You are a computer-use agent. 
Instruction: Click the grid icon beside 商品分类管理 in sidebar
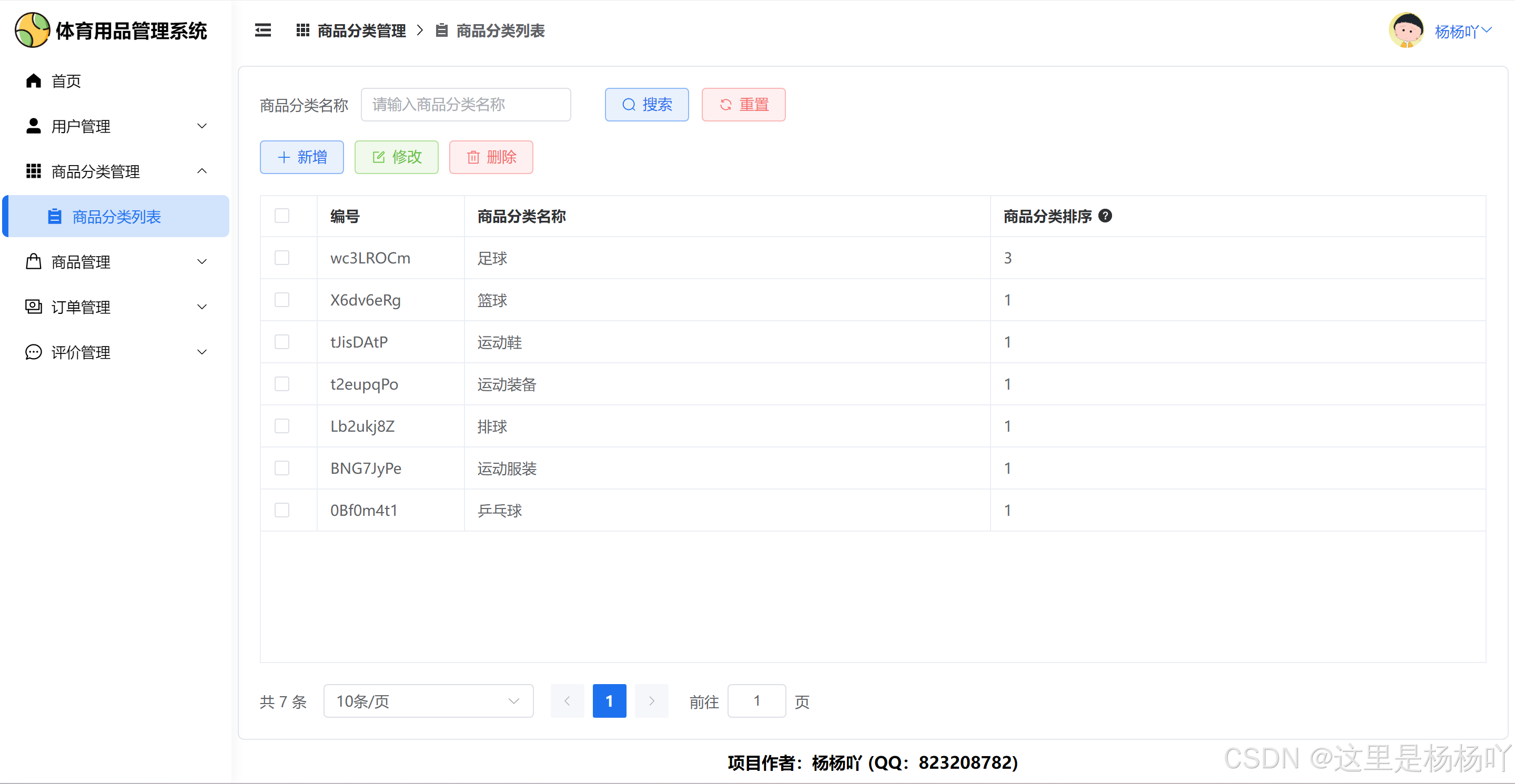(x=34, y=171)
